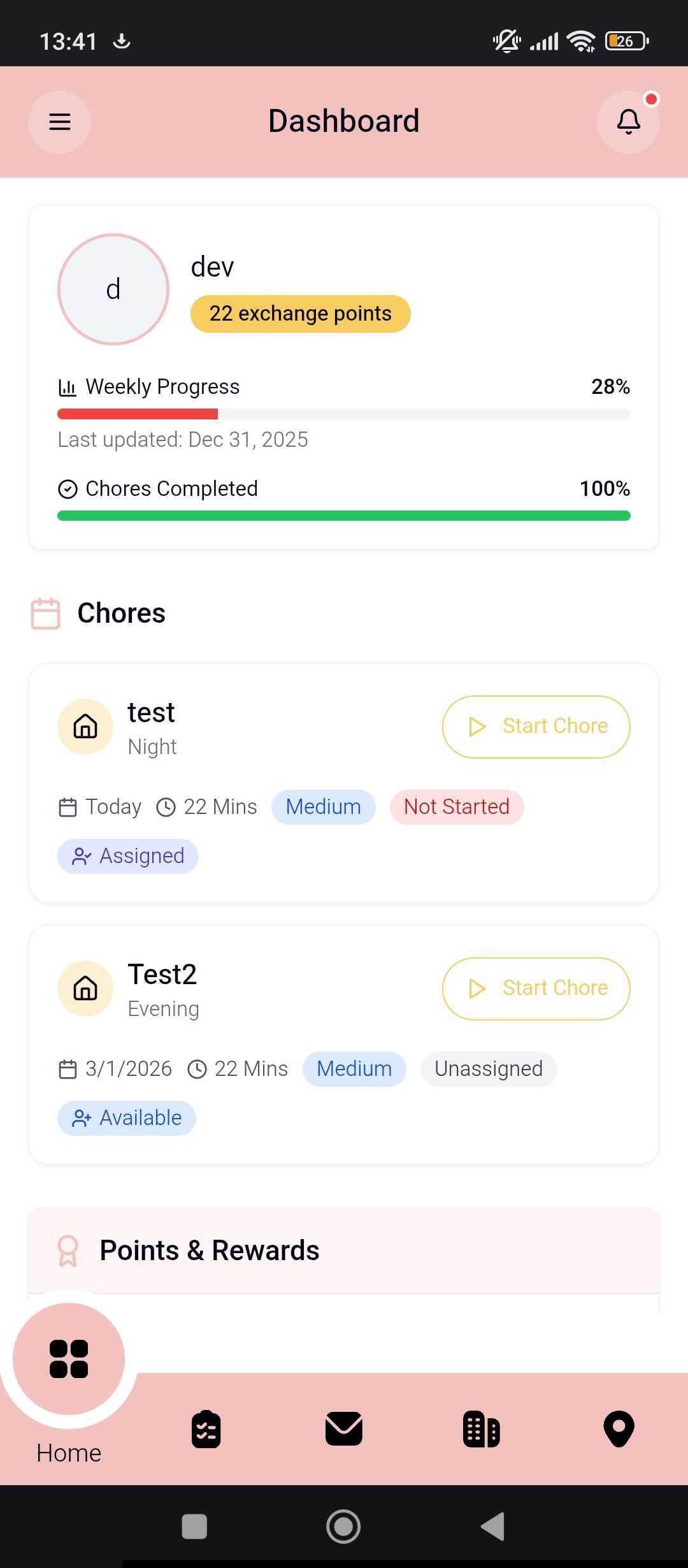
Task: Start the test chore
Action: 536,727
